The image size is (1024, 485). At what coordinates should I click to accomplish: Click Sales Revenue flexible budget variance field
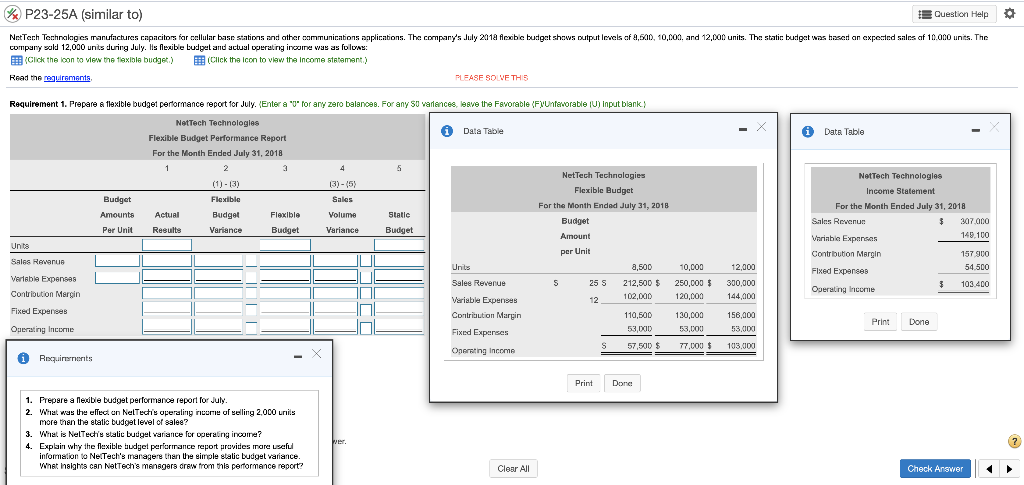coord(219,260)
